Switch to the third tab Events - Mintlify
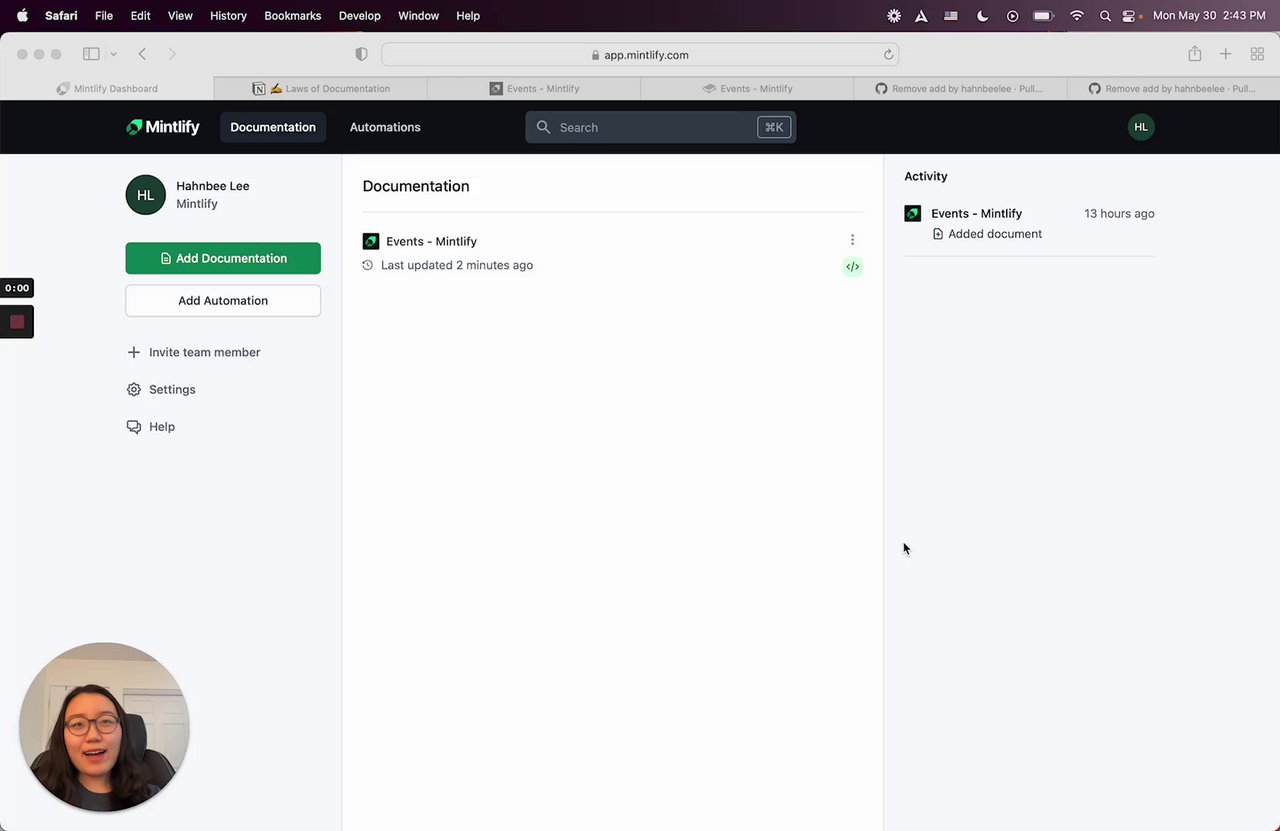The width and height of the screenshot is (1280, 831). pos(534,88)
